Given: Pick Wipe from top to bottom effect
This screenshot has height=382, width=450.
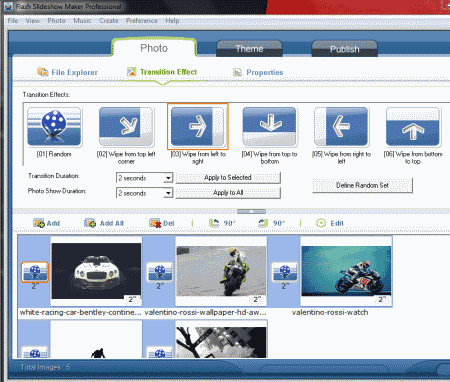Looking at the screenshot, I should tap(269, 127).
